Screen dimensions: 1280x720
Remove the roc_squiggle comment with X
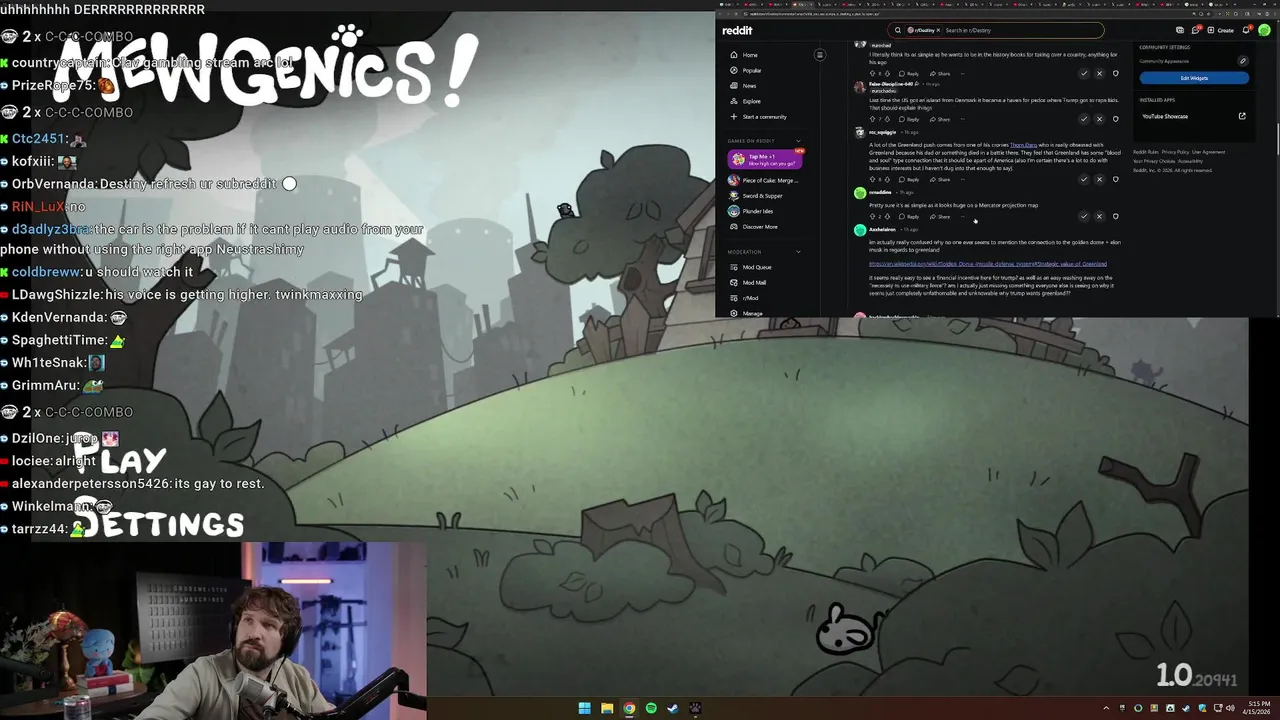click(1099, 180)
